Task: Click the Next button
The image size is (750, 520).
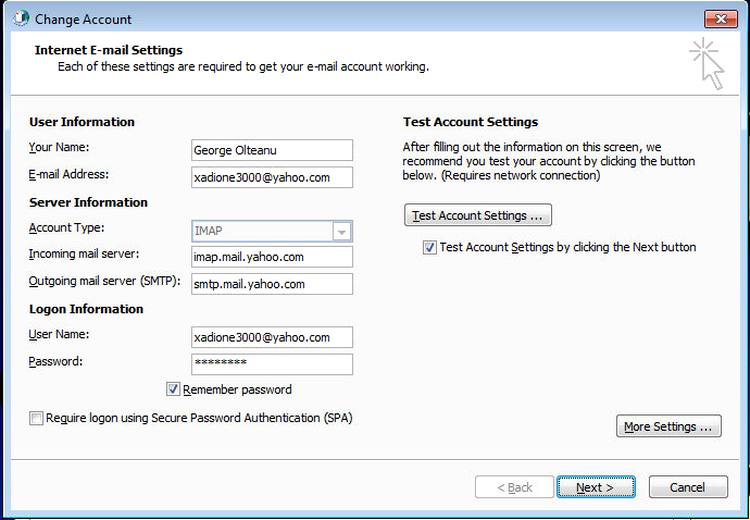Action: pos(596,487)
